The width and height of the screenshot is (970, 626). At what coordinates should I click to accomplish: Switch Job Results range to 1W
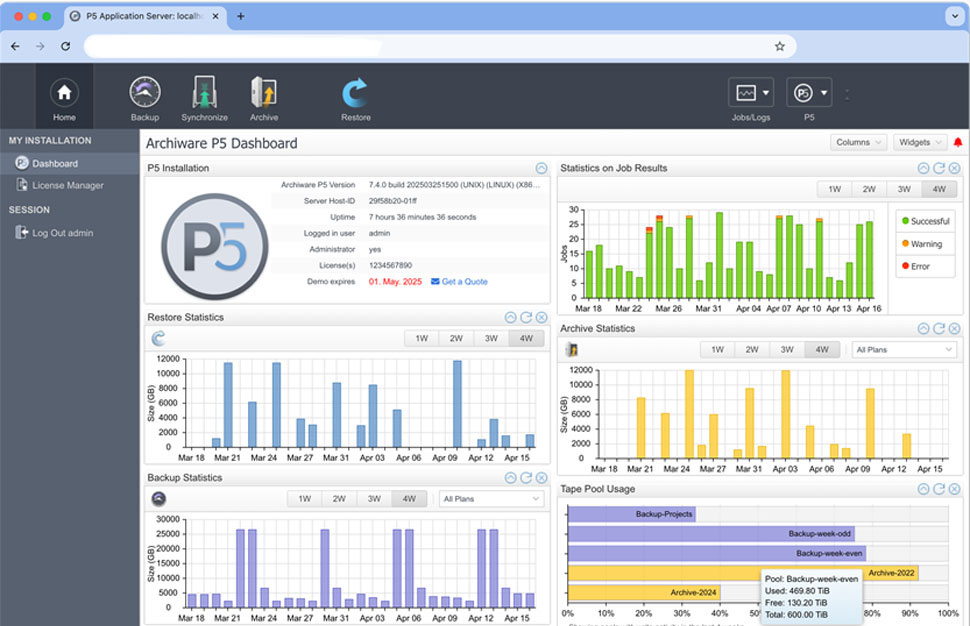click(x=834, y=189)
